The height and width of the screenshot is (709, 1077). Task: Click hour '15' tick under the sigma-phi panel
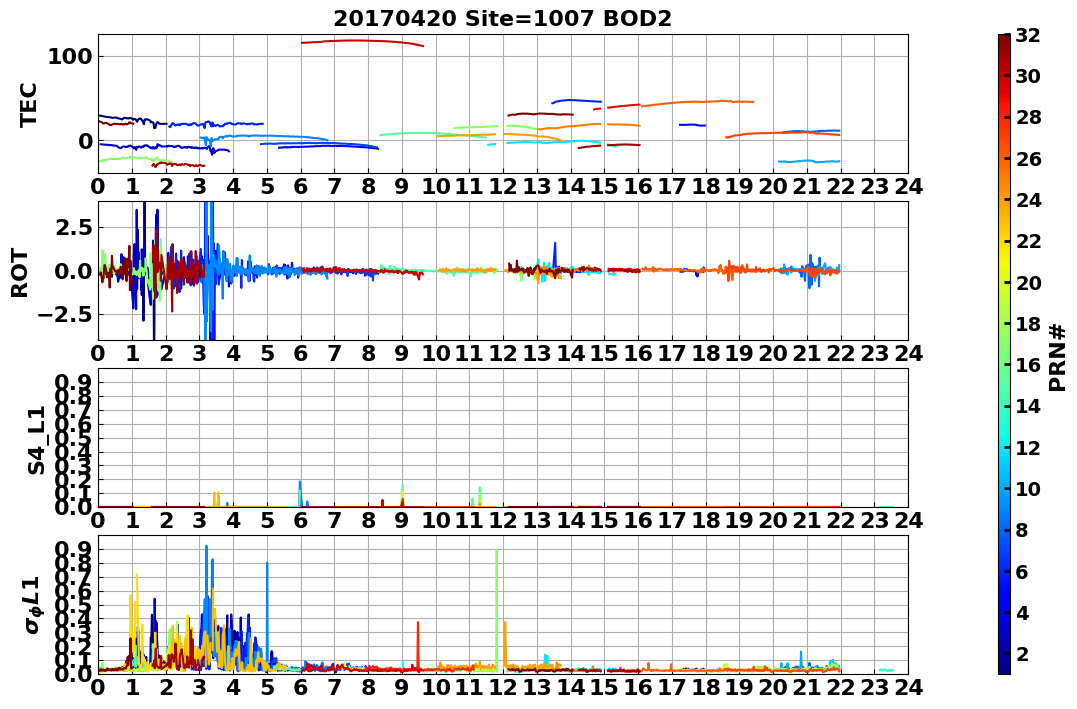coord(604,687)
